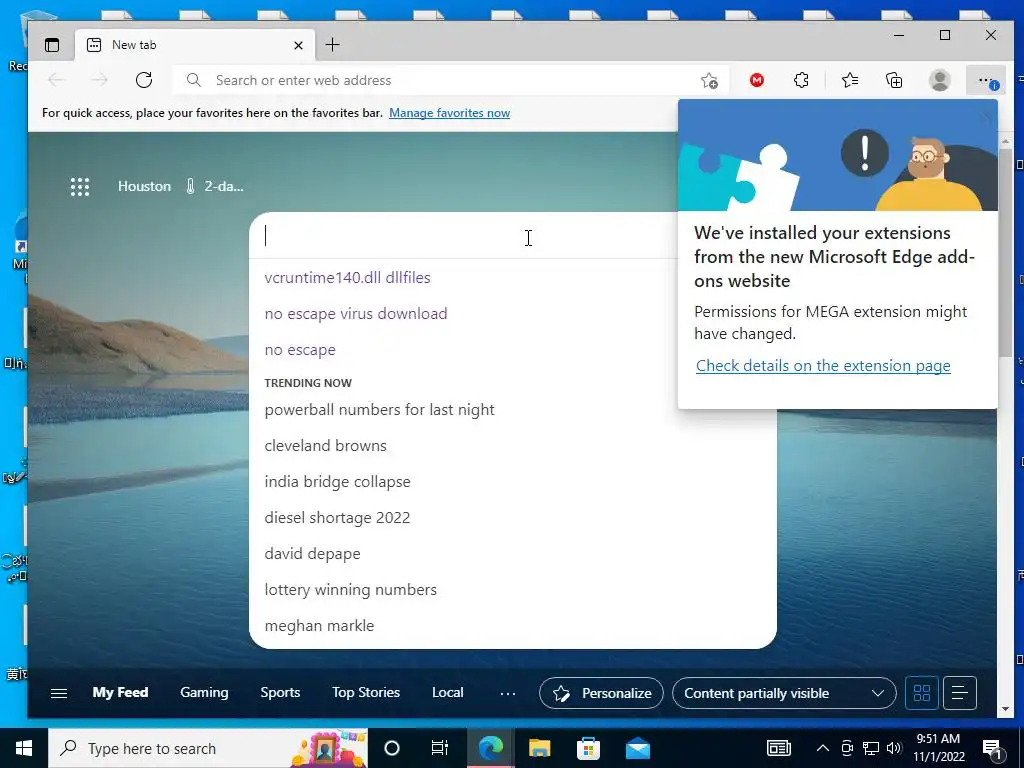Open Settings and more ellipsis menu
Screen dimensions: 1024x768
pyautogui.click(x=986, y=80)
